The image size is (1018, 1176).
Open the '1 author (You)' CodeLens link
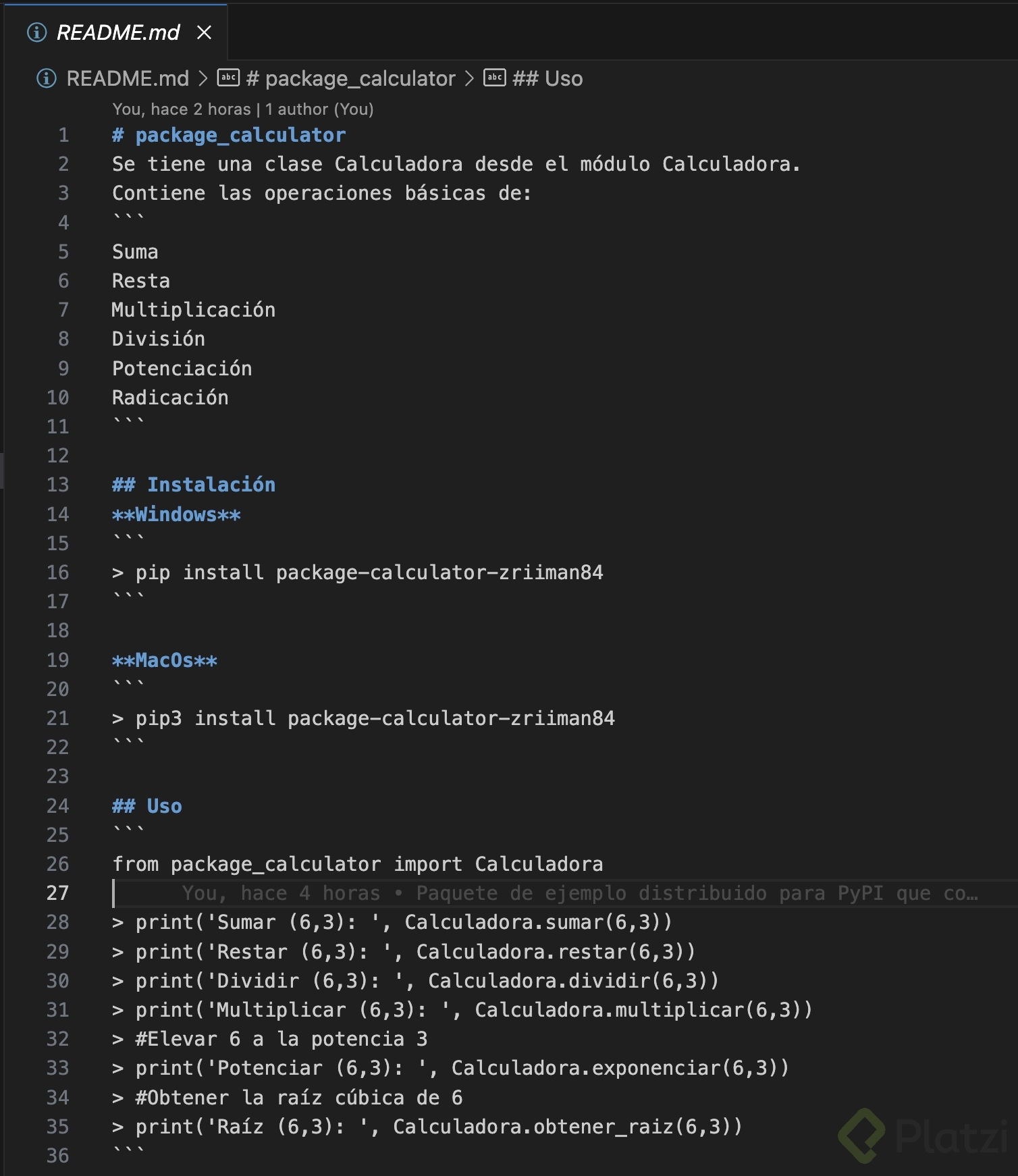(319, 109)
